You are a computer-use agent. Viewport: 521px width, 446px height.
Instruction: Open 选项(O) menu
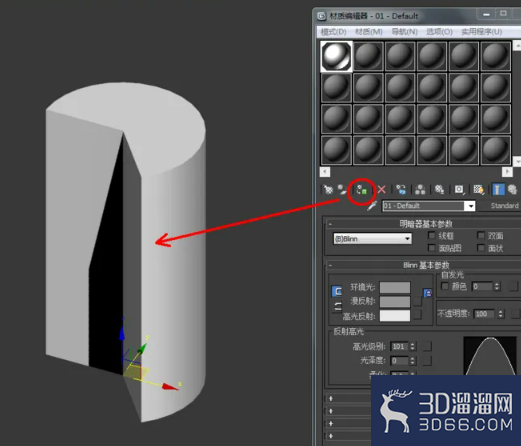(439, 32)
